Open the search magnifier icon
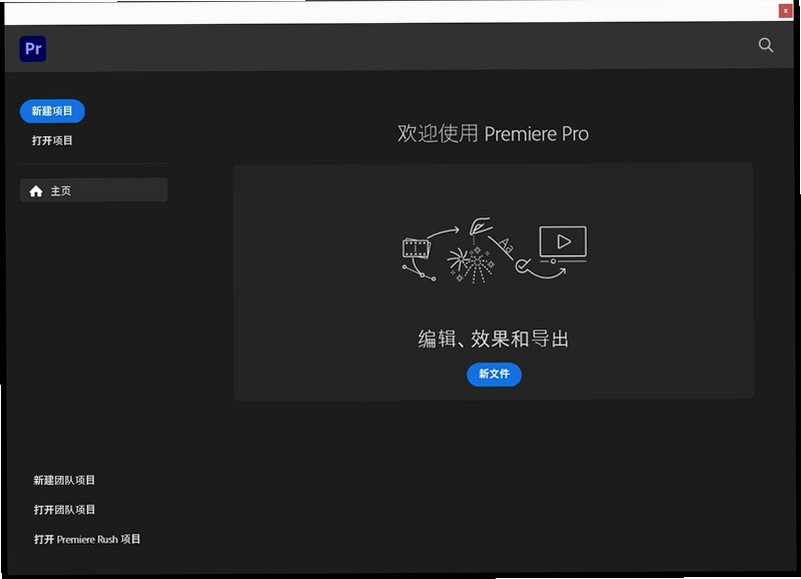This screenshot has height=579, width=801. point(765,45)
